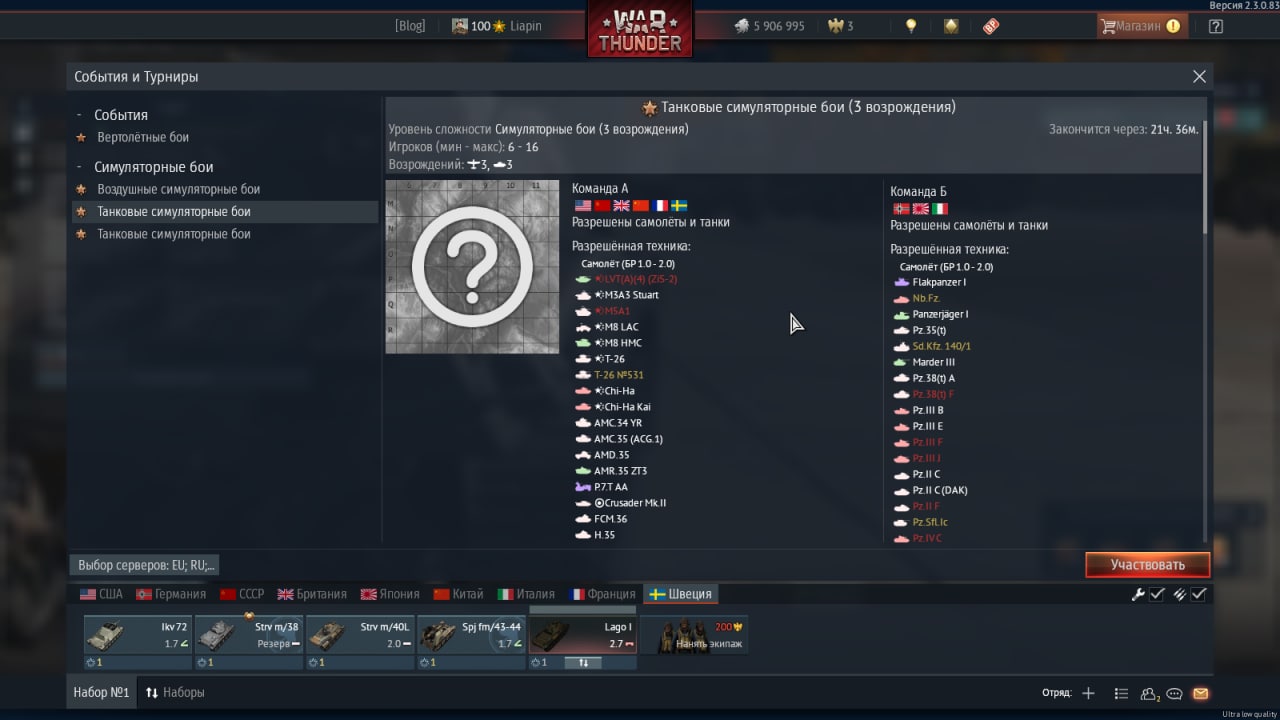1280x720 pixels.
Task: Swap crew arrows under Lago I
Action: [583, 662]
